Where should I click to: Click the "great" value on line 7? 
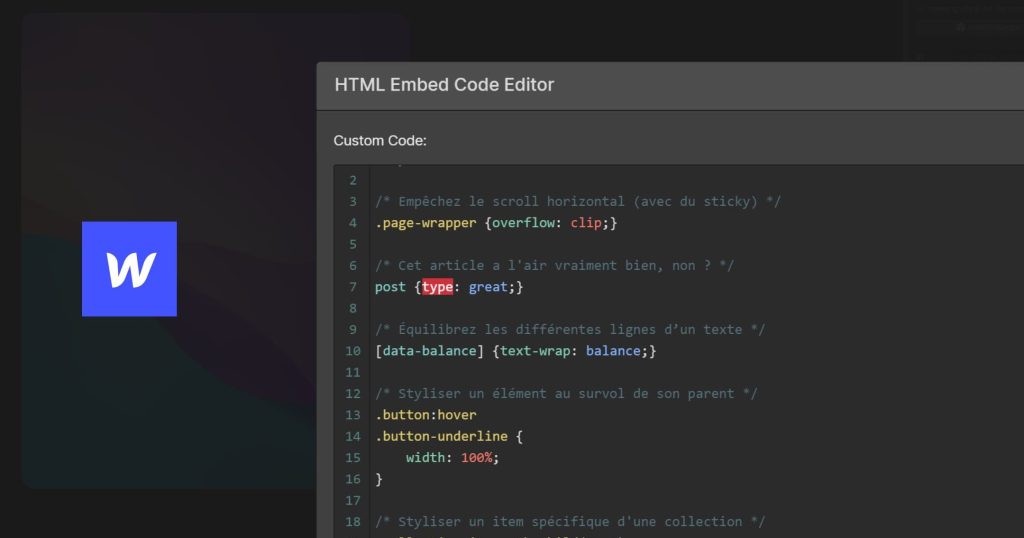click(x=488, y=287)
